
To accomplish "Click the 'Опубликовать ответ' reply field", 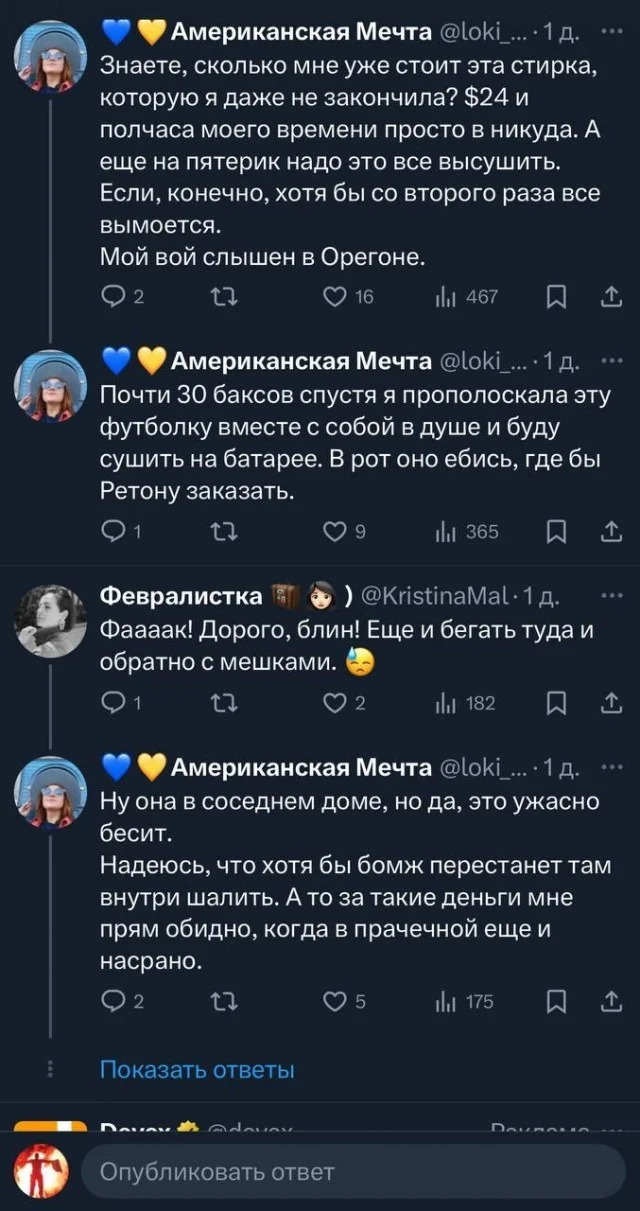I will point(350,1171).
